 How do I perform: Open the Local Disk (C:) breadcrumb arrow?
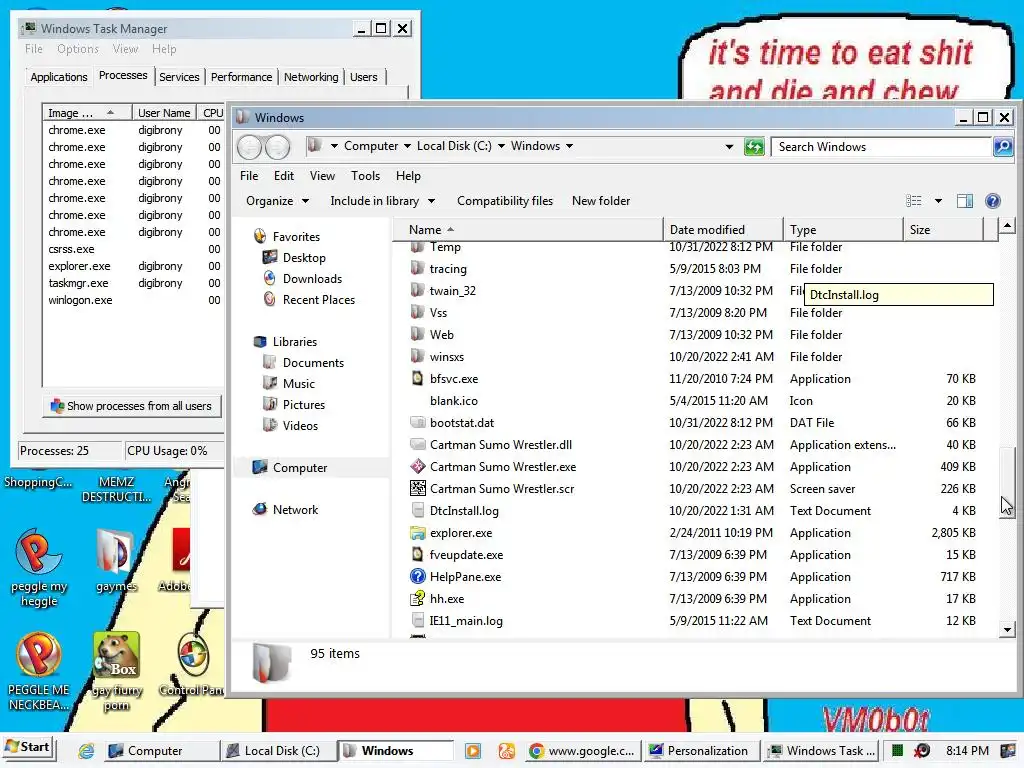(x=501, y=146)
